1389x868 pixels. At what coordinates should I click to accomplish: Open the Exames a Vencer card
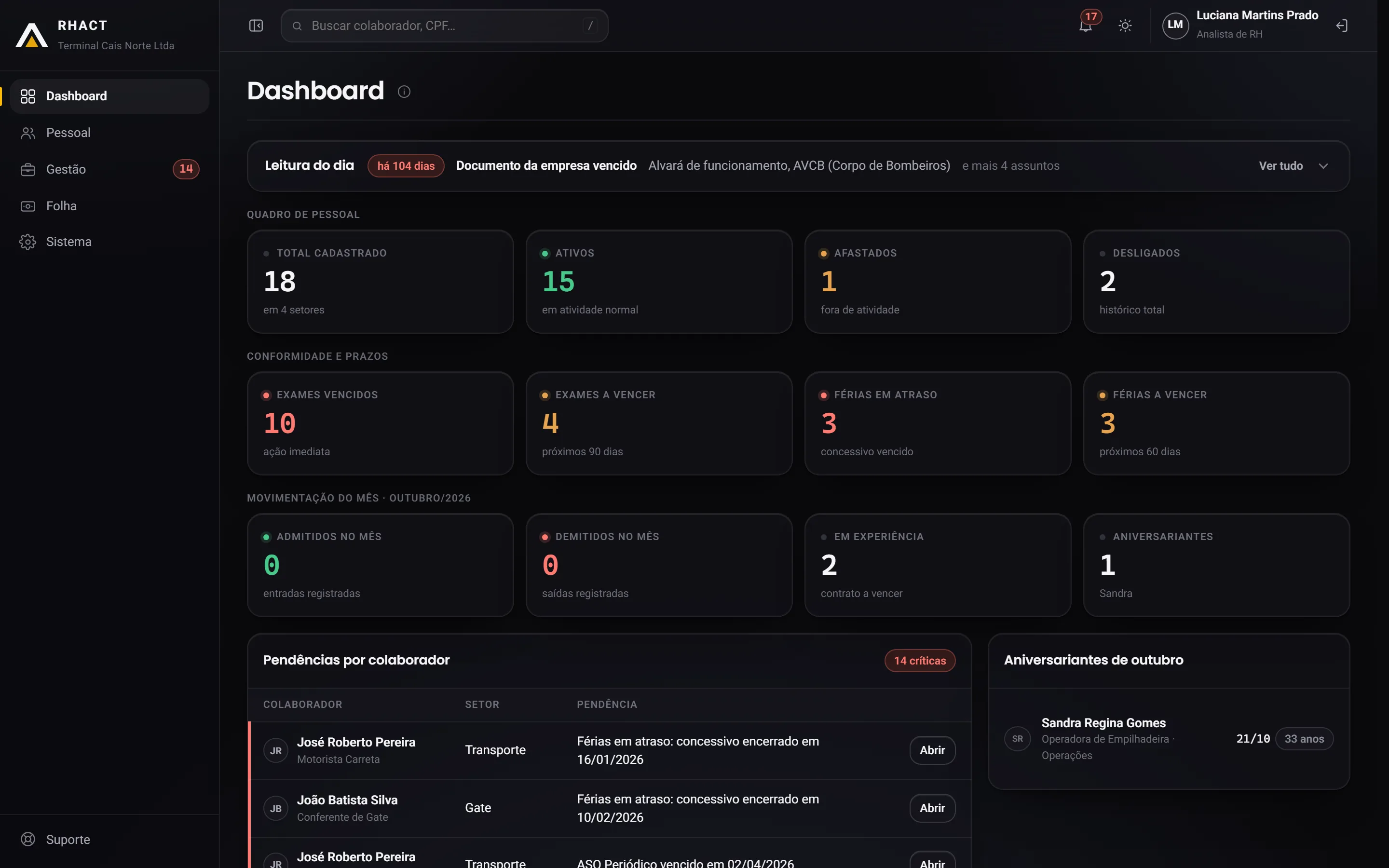pos(659,424)
